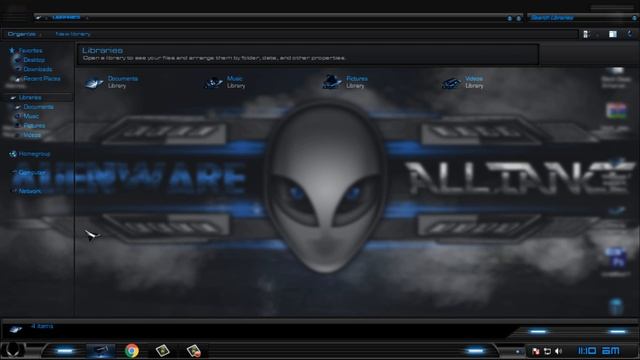This screenshot has width=640, height=360.
Task: Click the Documents library name text
Action: (x=123, y=78)
